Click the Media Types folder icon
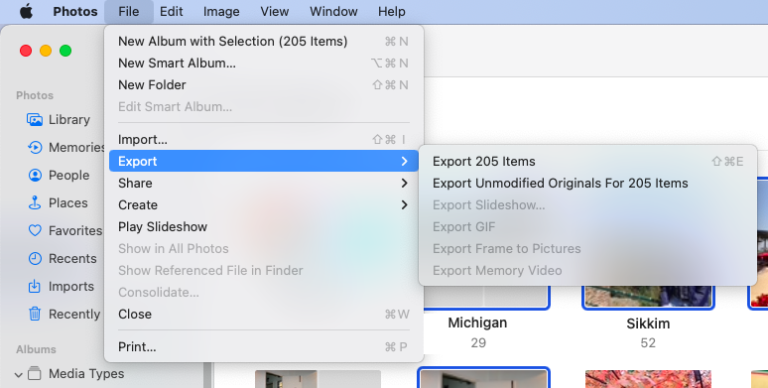This screenshot has width=768, height=388. (34, 373)
